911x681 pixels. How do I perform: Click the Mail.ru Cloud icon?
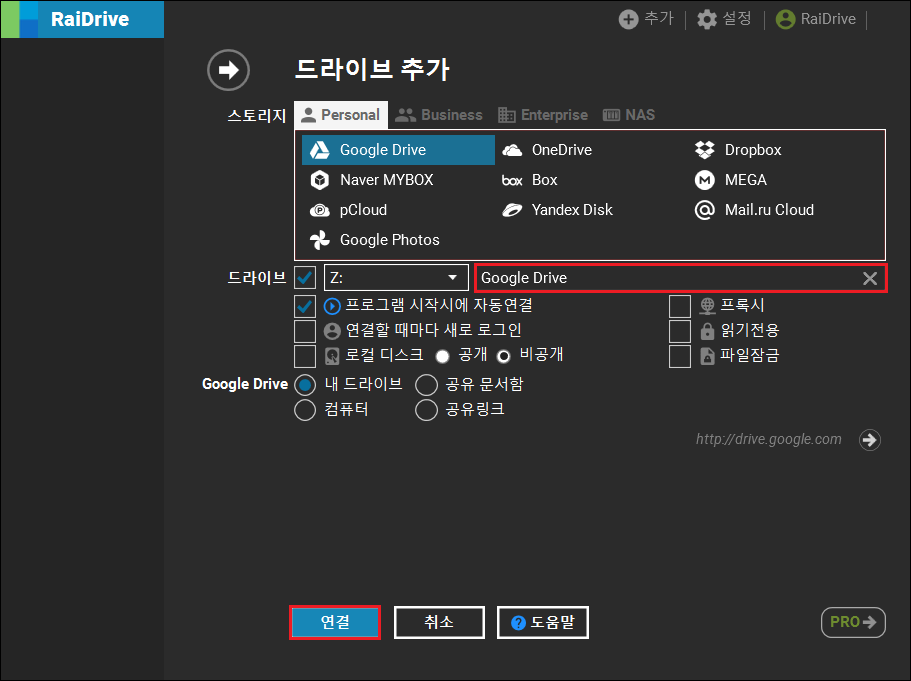704,210
